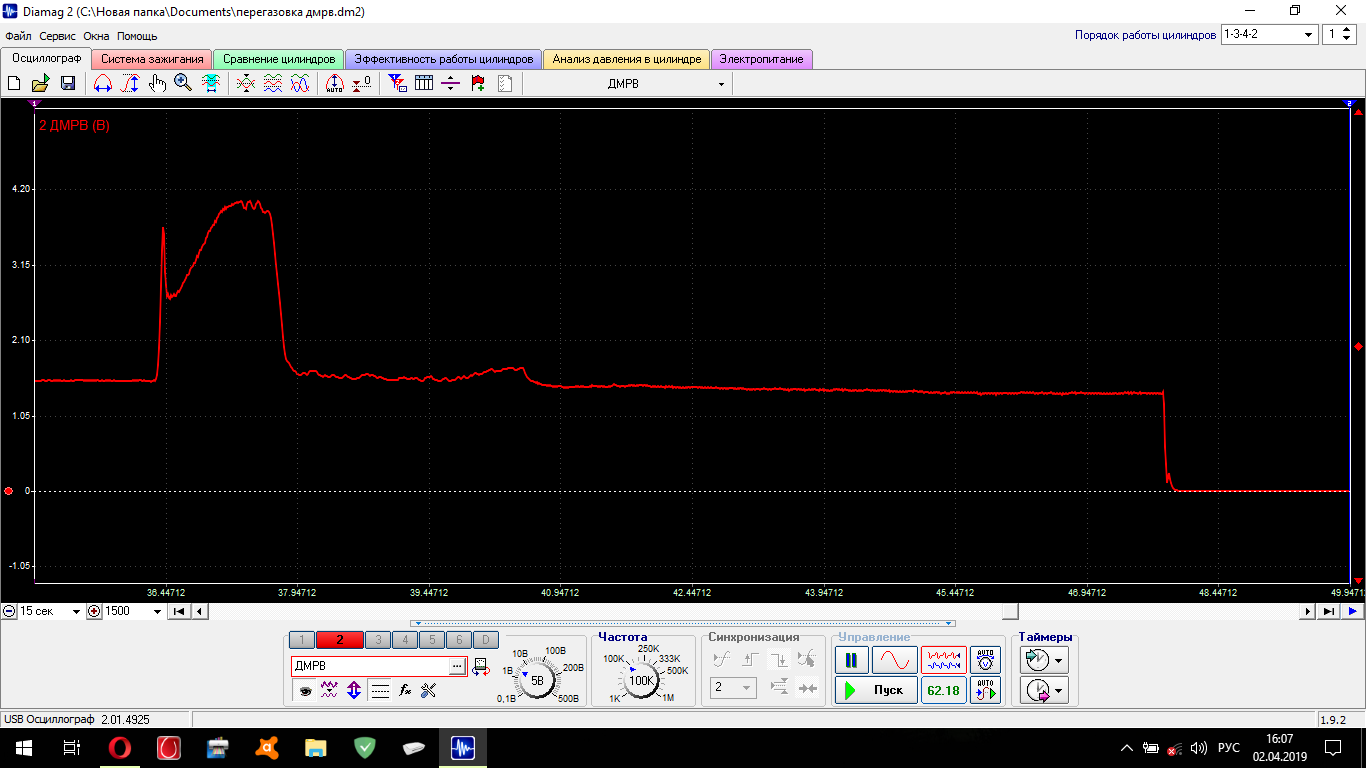Image resolution: width=1366 pixels, height=768 pixels.
Task: Open Анализ давления в цилиндре tab
Action: pyautogui.click(x=627, y=59)
